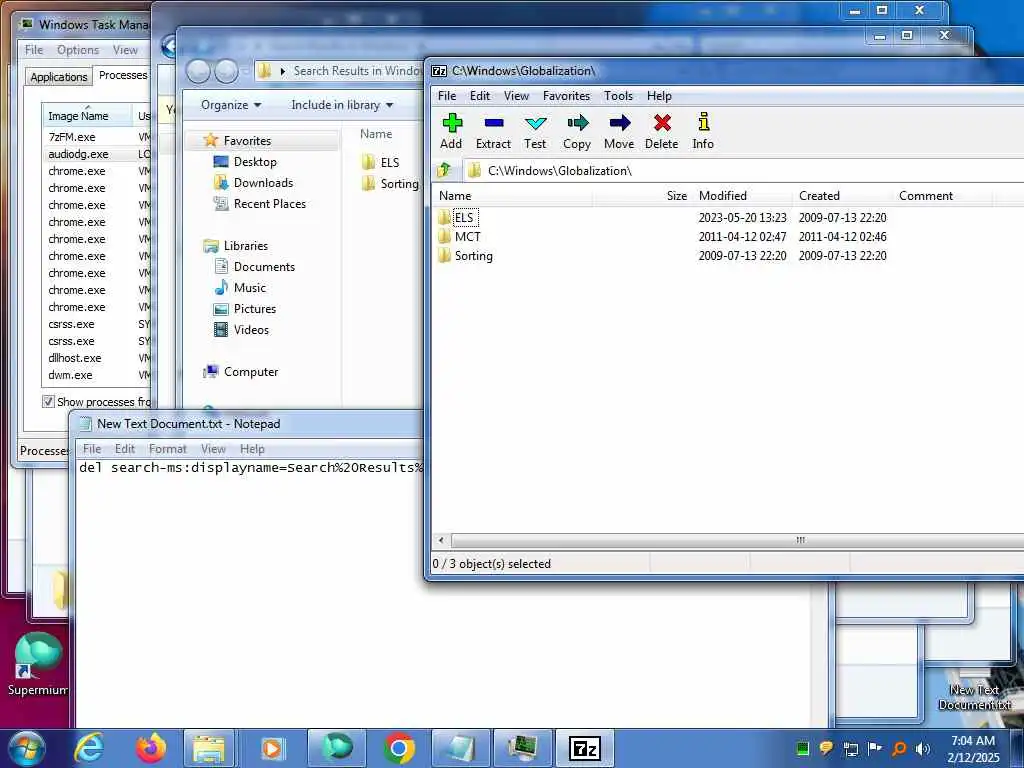The image size is (1024, 768).
Task: Open 7-Zip Edit menu
Action: 480,96
